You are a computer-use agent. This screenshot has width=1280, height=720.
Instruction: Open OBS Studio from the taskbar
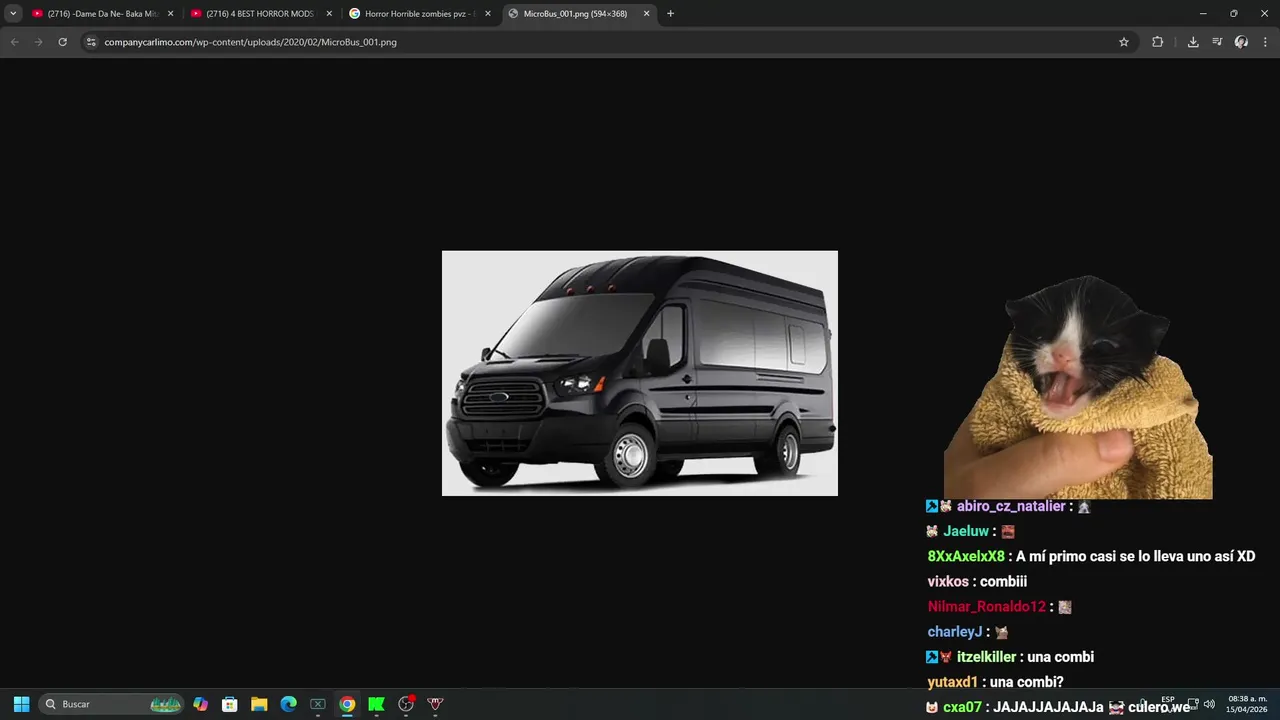[406, 704]
